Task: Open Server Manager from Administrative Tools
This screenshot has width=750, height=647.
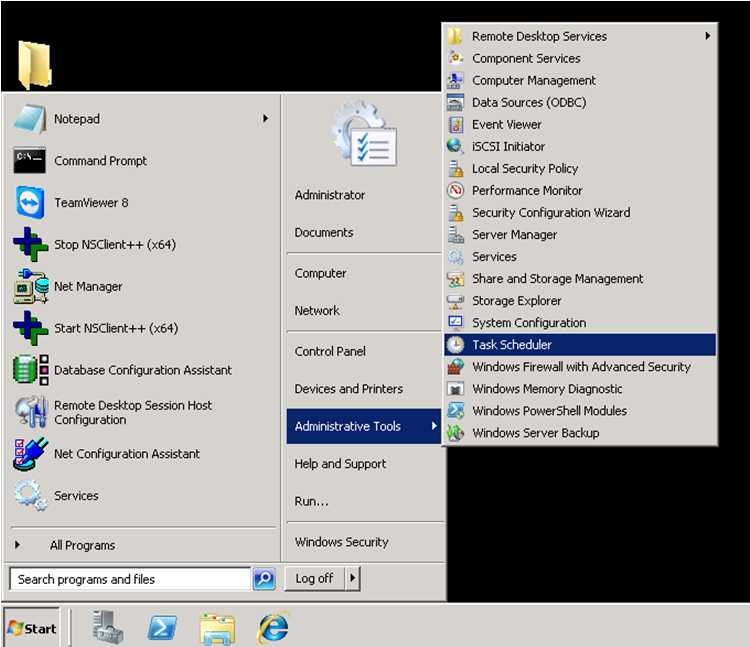Action: 580,234
